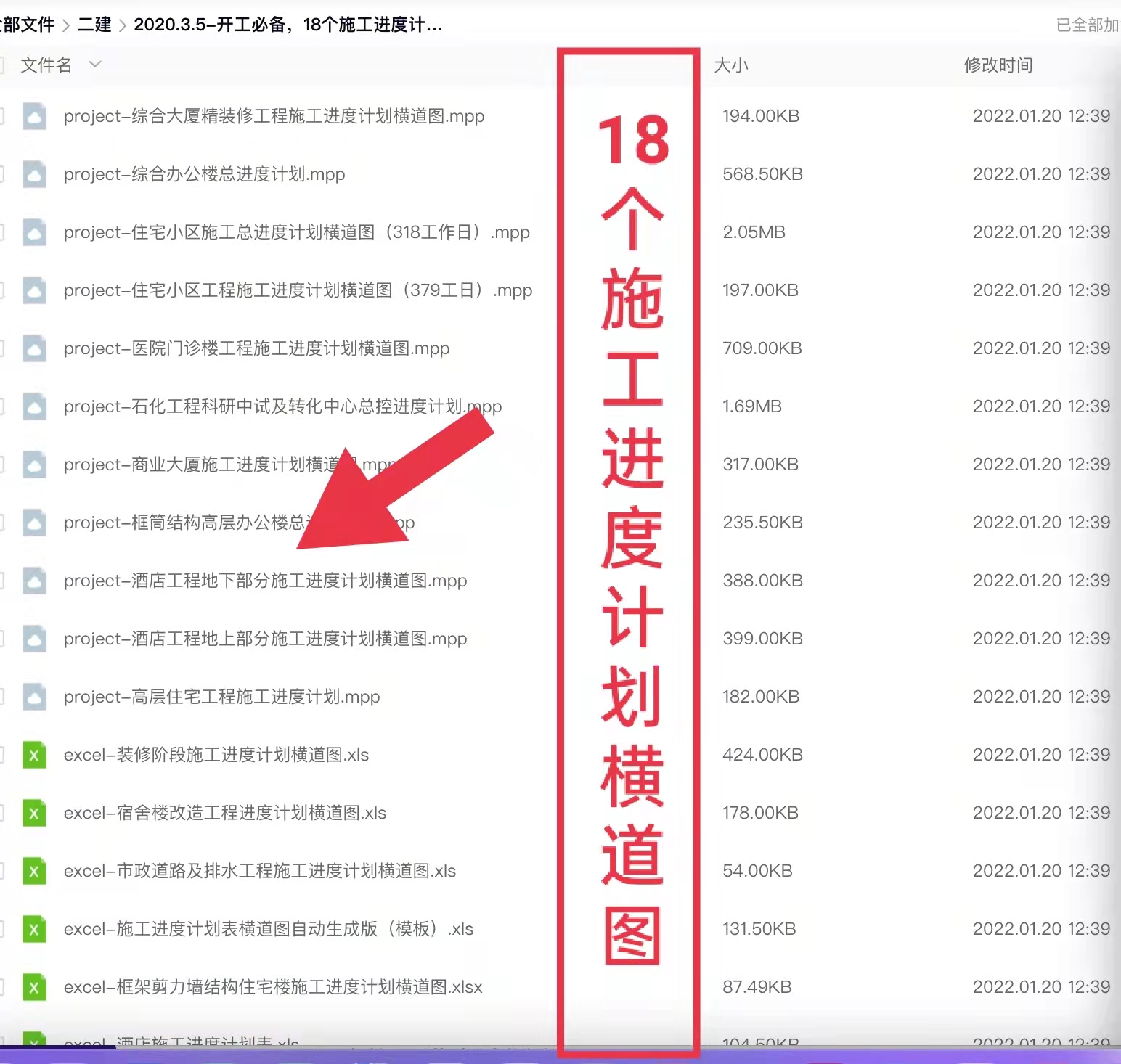Click the file icon for project-综合大厦精装修工程 mpp file
1121x1064 pixels.
point(34,116)
